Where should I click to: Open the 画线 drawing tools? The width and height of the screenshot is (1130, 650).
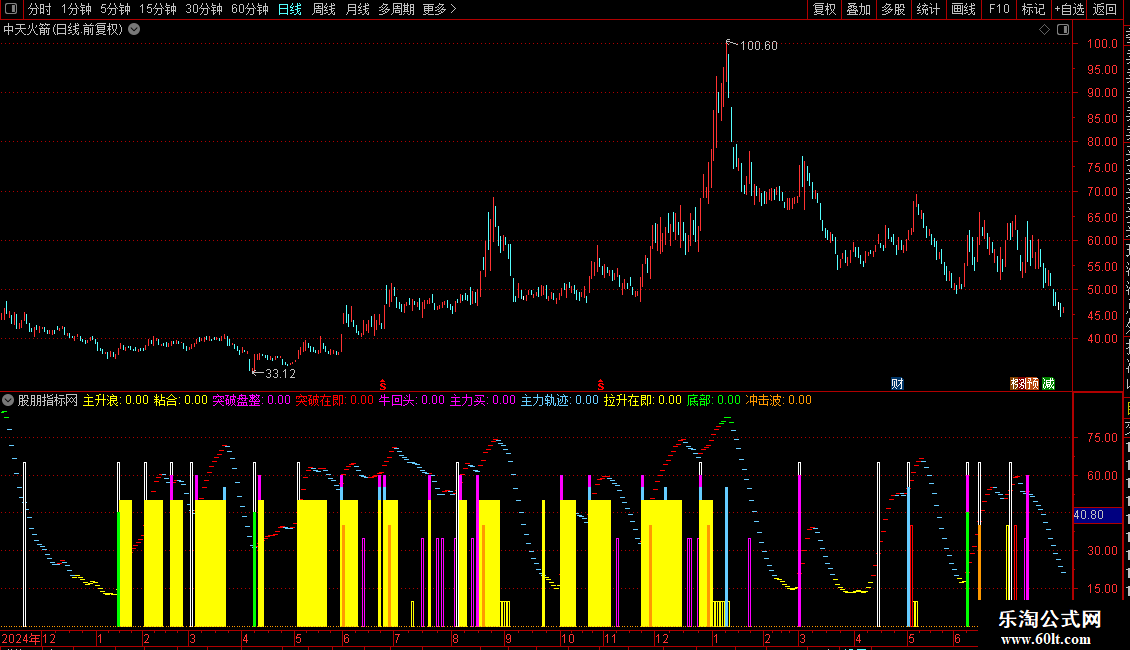coord(964,9)
